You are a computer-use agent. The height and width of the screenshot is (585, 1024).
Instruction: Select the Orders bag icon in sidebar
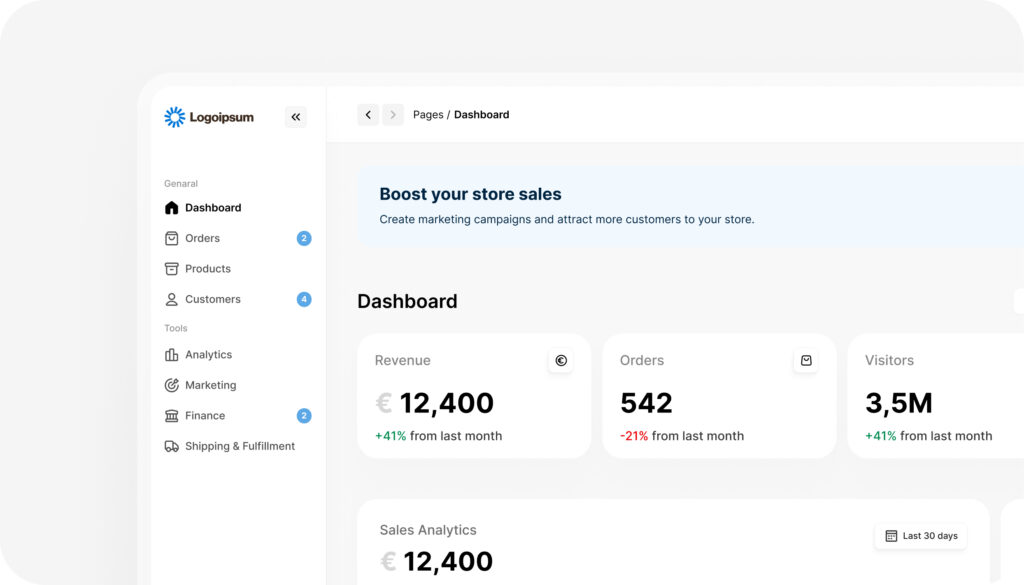tap(171, 238)
